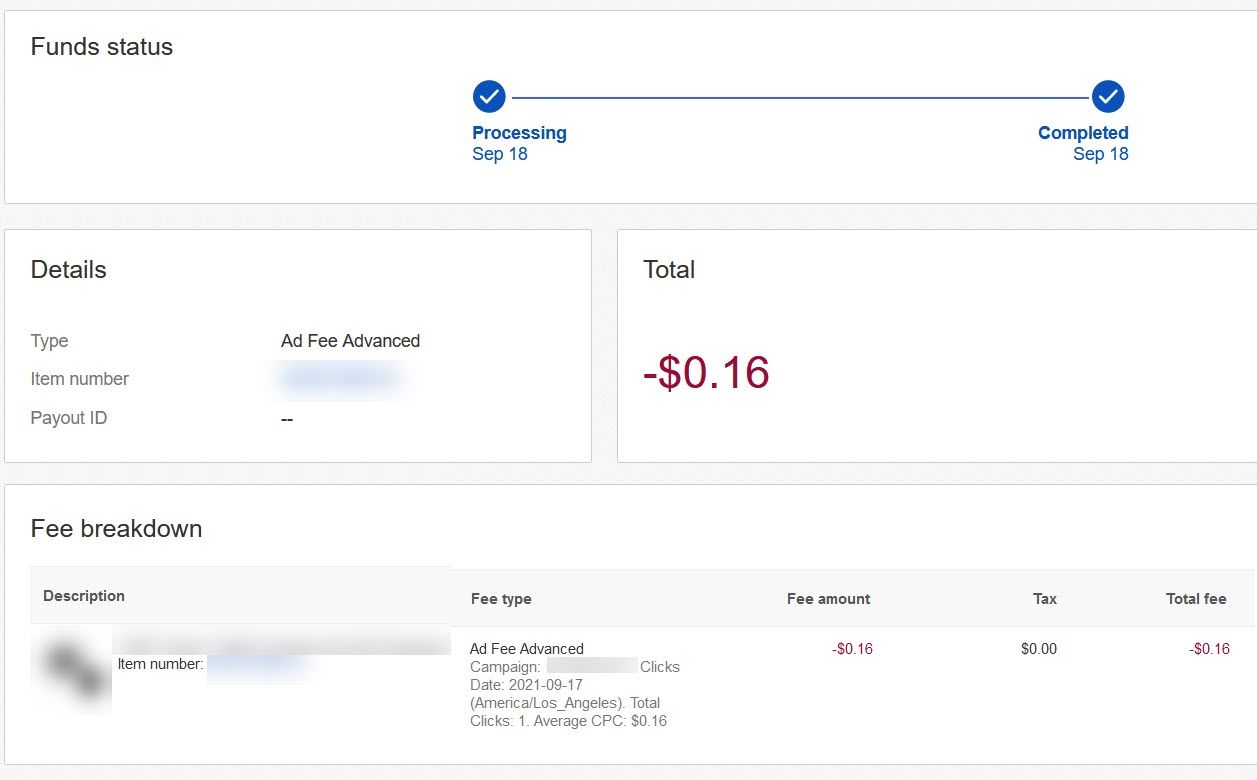Click the Completed status label
Viewport: 1257px width, 780px height.
[x=1083, y=133]
